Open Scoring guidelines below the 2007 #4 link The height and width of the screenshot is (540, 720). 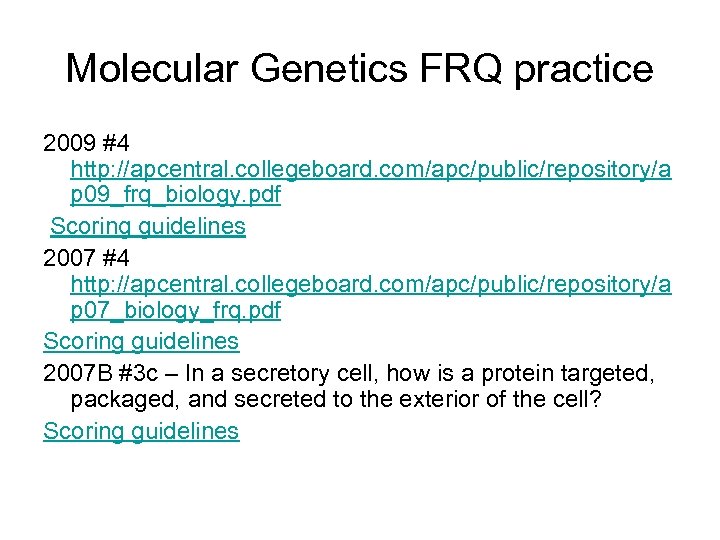point(141,341)
